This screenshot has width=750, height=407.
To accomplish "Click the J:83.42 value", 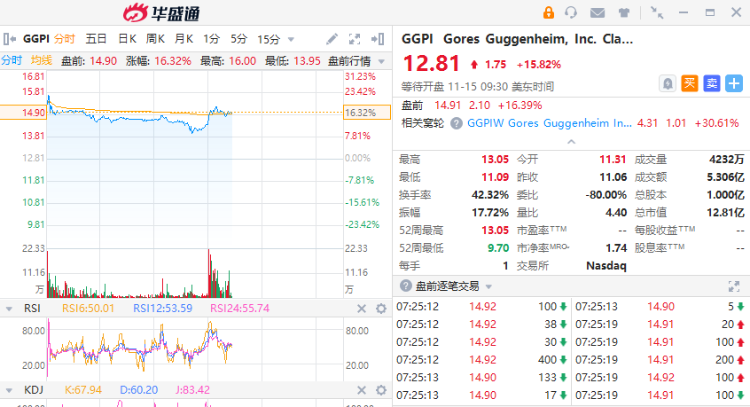I will coord(192,390).
